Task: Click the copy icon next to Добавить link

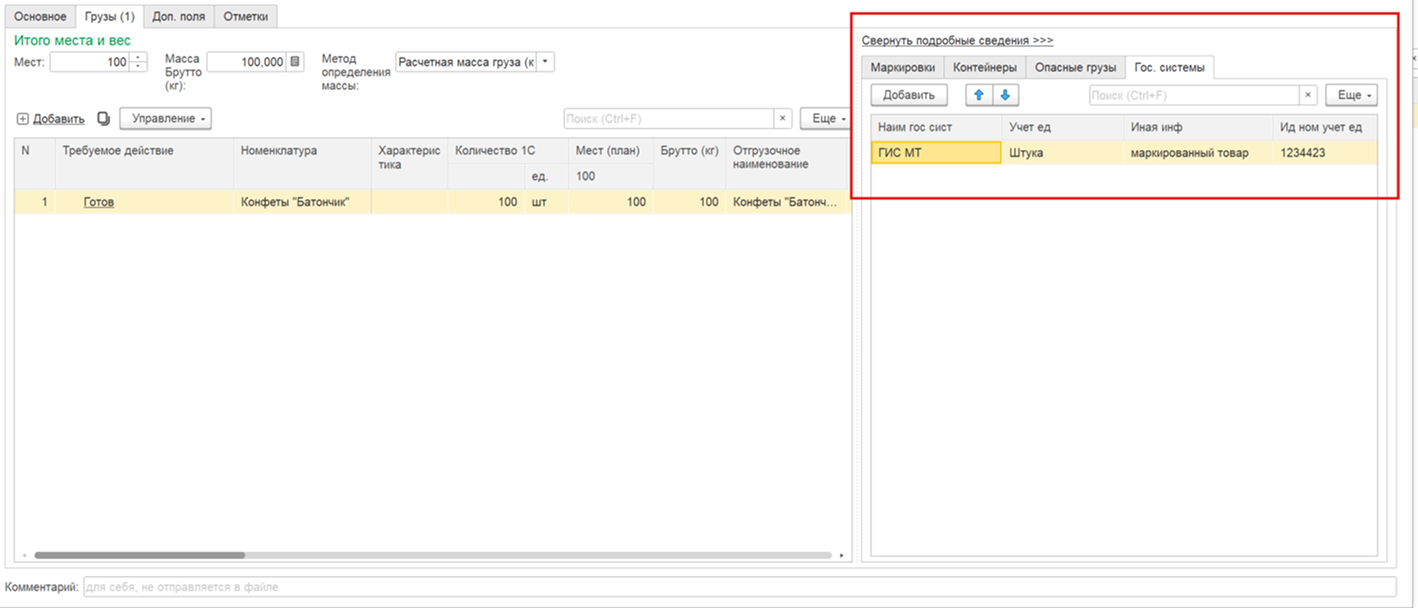Action: click(103, 119)
